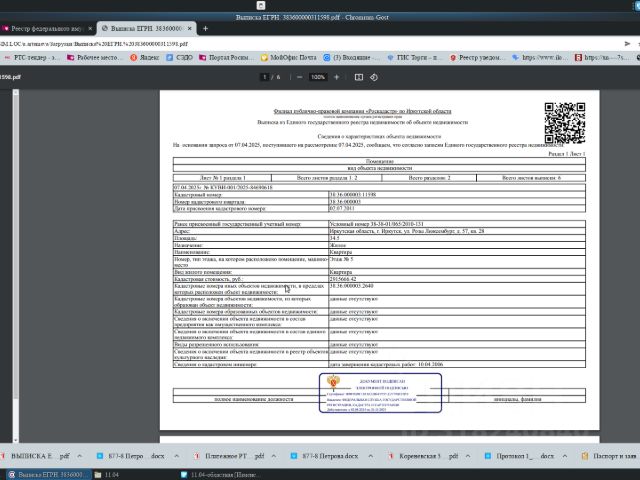
Task: Zoom out the PDF document
Action: point(300,77)
